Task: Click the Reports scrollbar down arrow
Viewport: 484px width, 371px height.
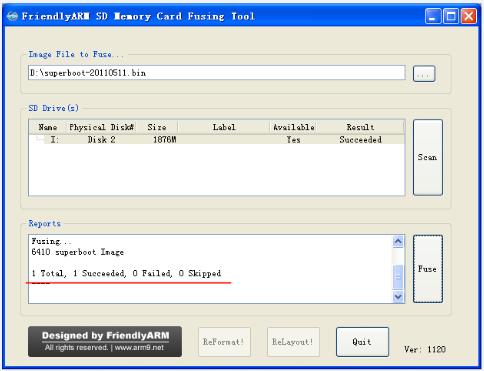Action: pyautogui.click(x=398, y=296)
